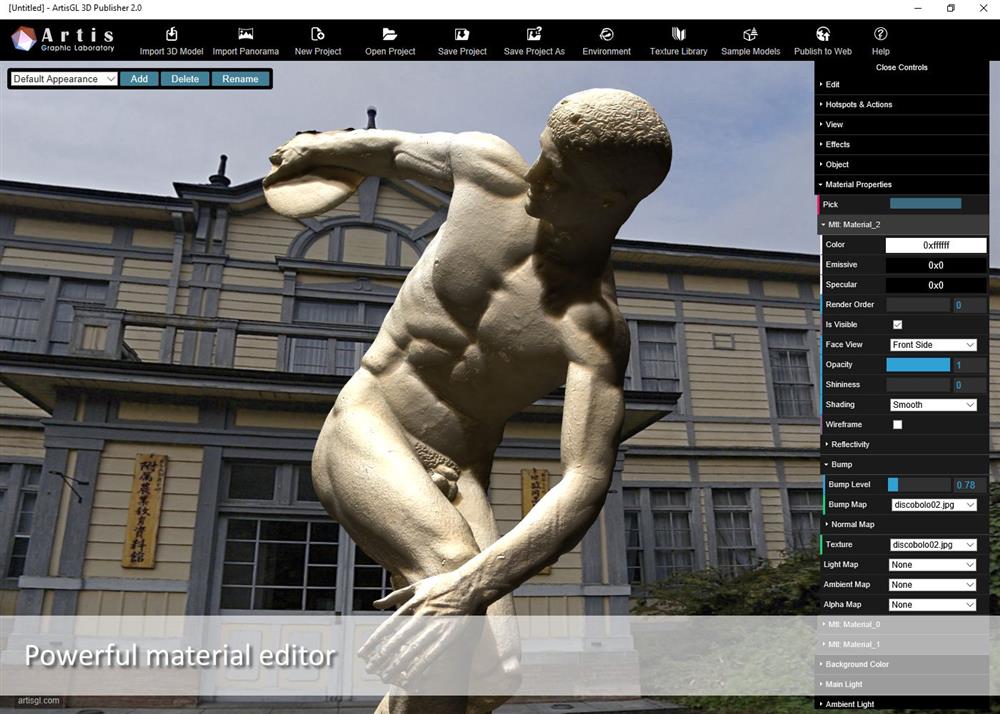Restore down the ArtisGL window

[951, 8]
